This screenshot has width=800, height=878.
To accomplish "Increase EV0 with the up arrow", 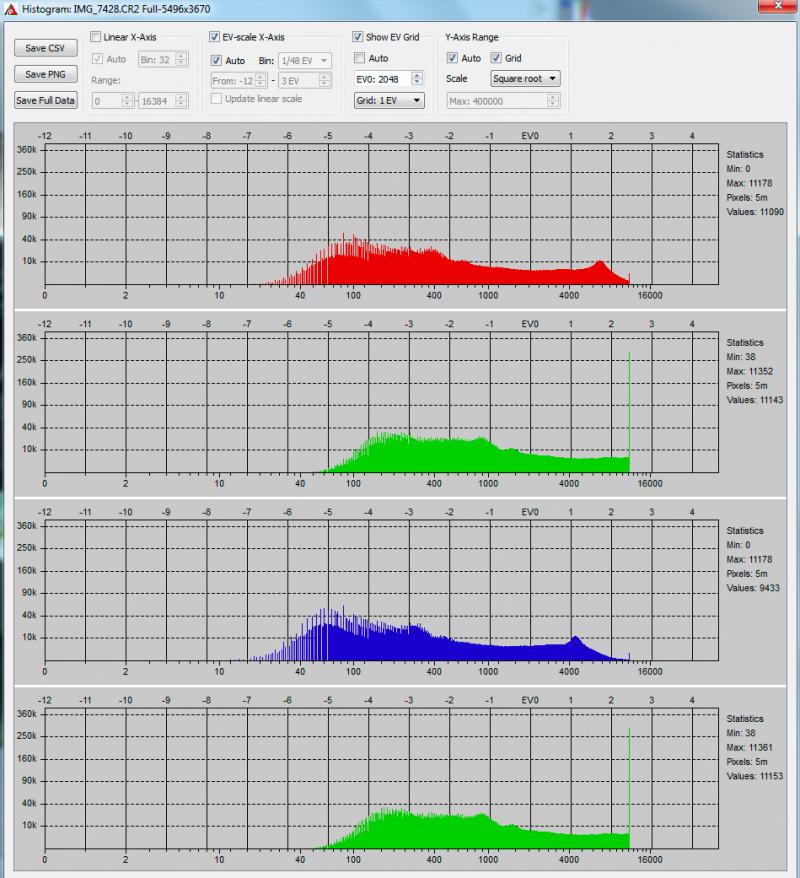I will [x=417, y=76].
